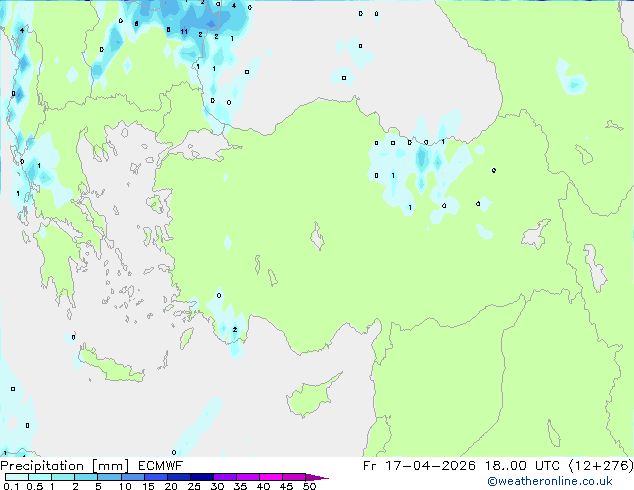The width and height of the screenshot is (634, 490).
Task: Select the 1 to 2 mm legend color
Action: point(63,477)
